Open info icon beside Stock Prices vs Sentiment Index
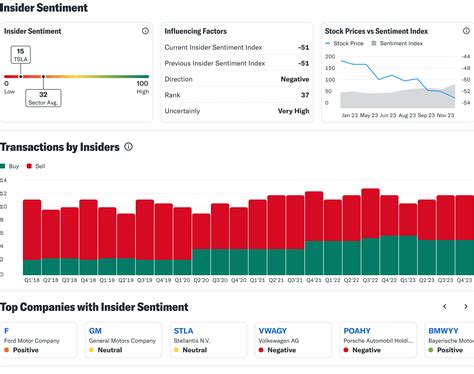 pos(466,31)
